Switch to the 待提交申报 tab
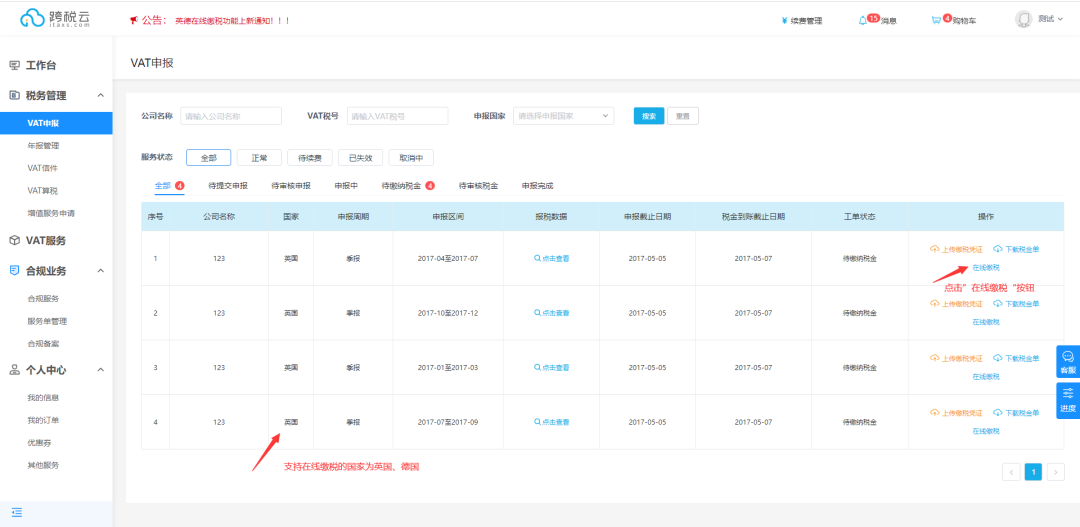1080x527 pixels. [x=228, y=185]
